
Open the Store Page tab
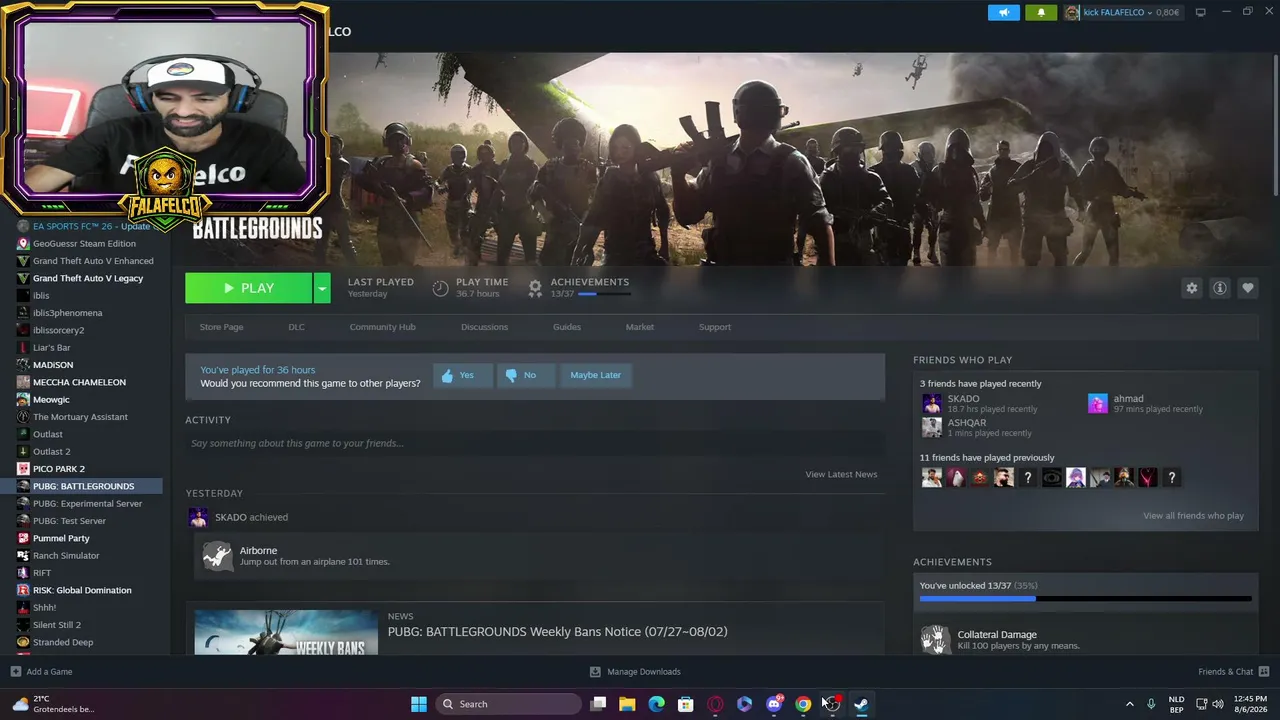(221, 327)
